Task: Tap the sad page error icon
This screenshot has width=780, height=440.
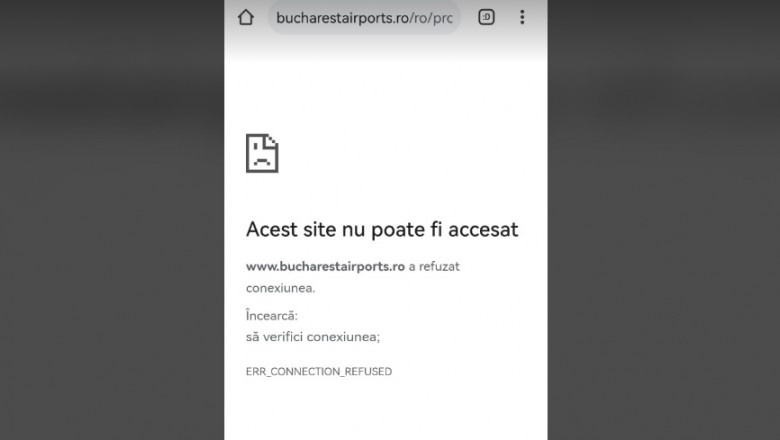Action: [262, 153]
